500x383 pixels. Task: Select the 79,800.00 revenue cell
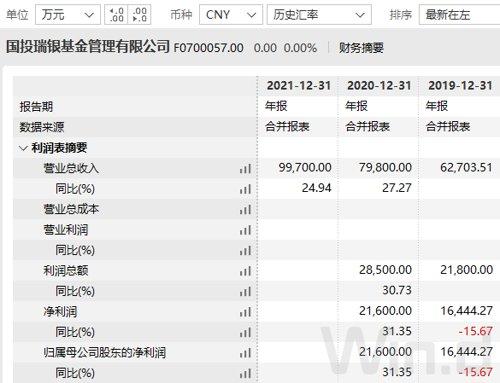(x=385, y=167)
